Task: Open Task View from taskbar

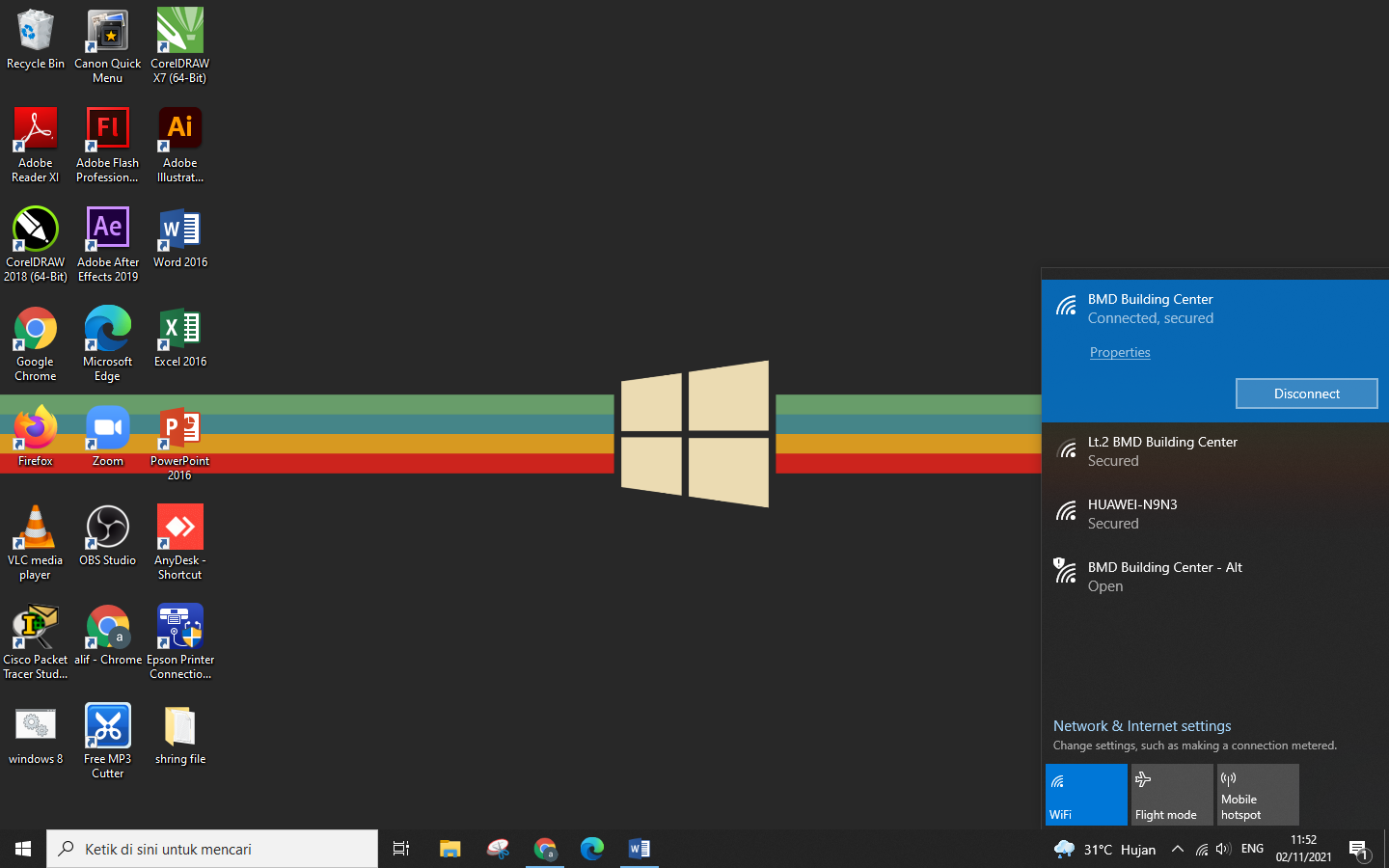Action: coord(401,849)
